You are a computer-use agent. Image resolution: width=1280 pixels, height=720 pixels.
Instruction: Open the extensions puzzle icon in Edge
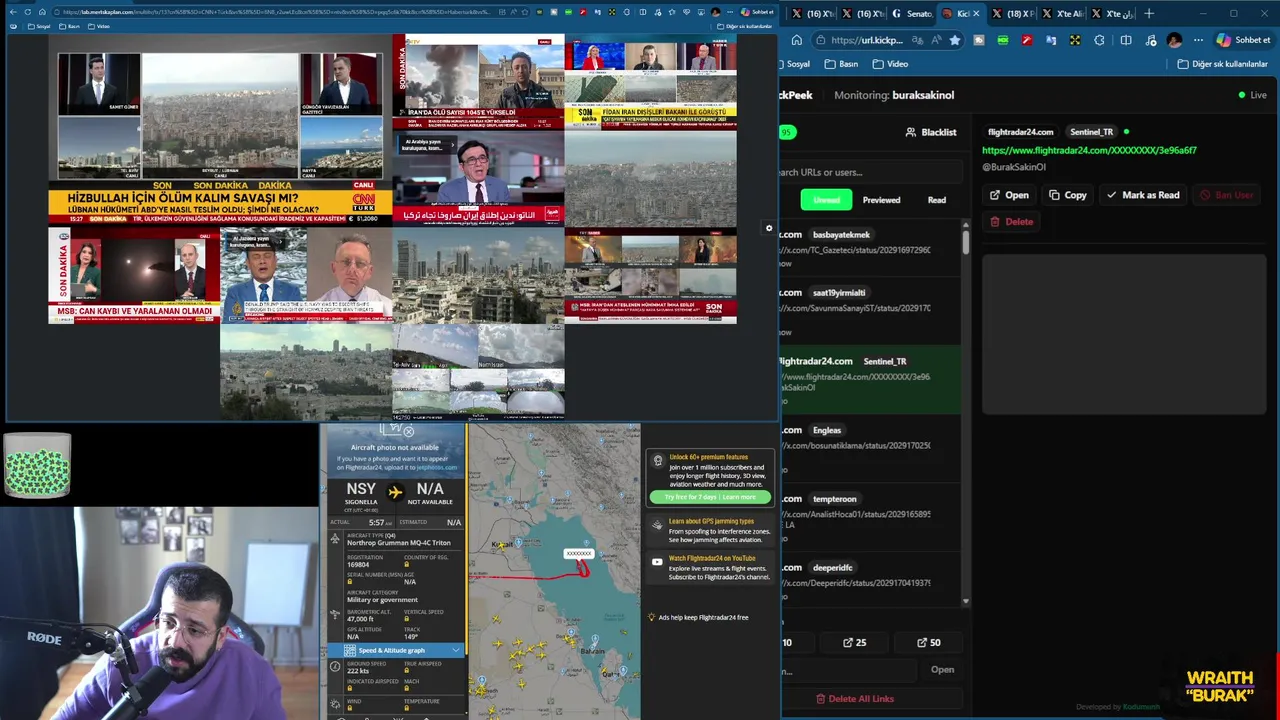(1099, 40)
